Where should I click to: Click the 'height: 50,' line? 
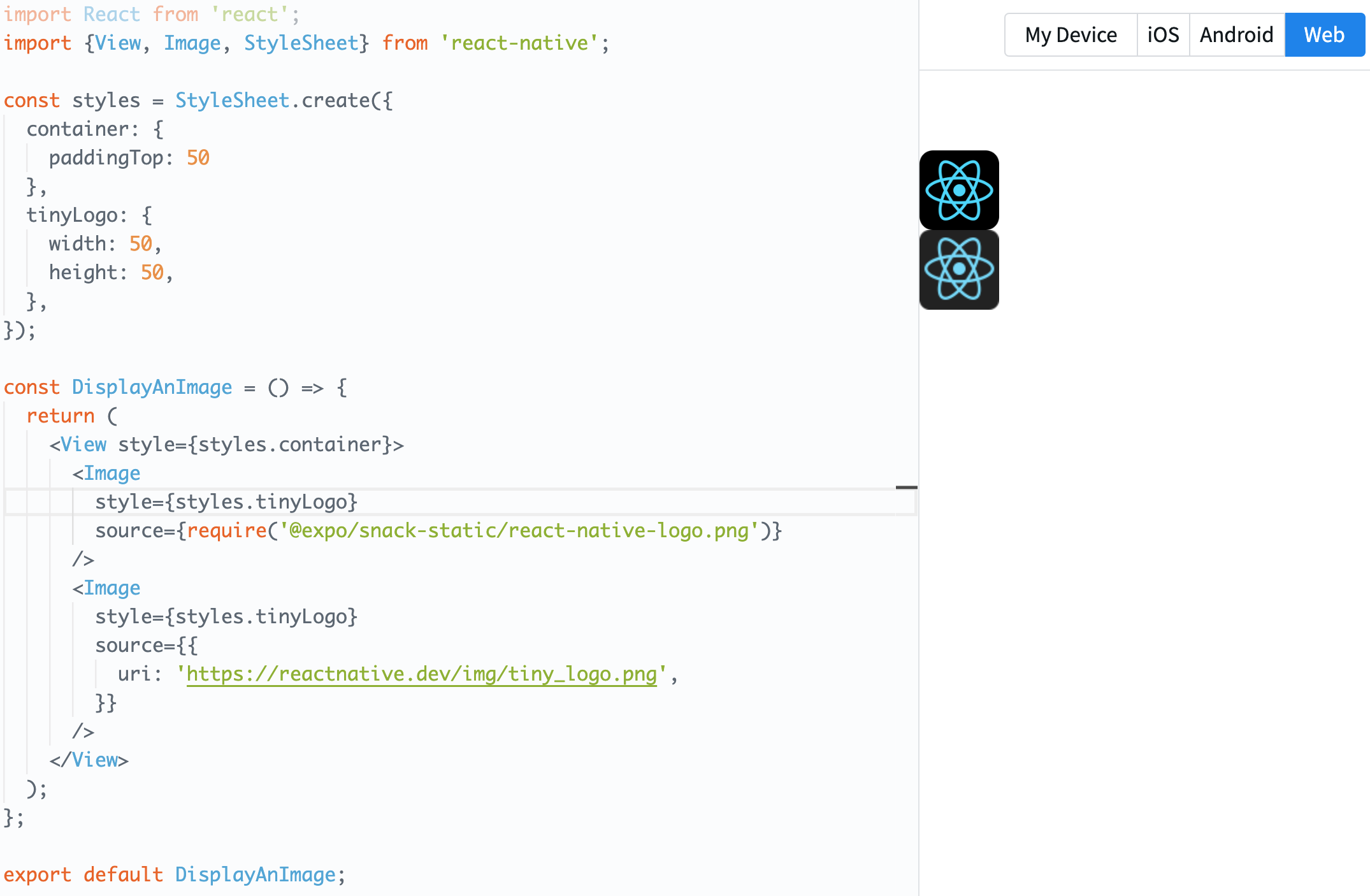click(x=111, y=273)
